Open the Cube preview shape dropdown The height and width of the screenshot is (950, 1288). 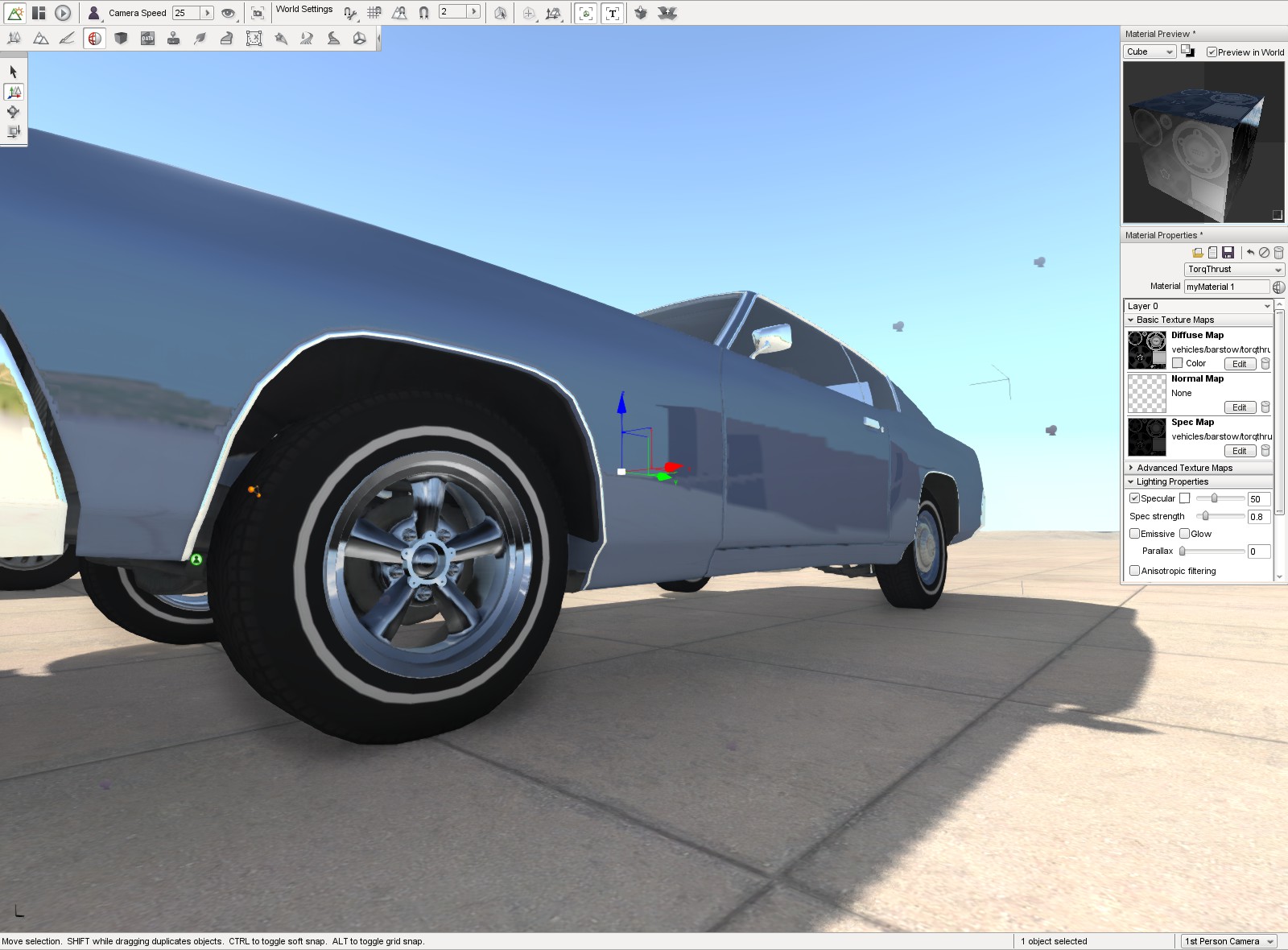pos(1150,52)
